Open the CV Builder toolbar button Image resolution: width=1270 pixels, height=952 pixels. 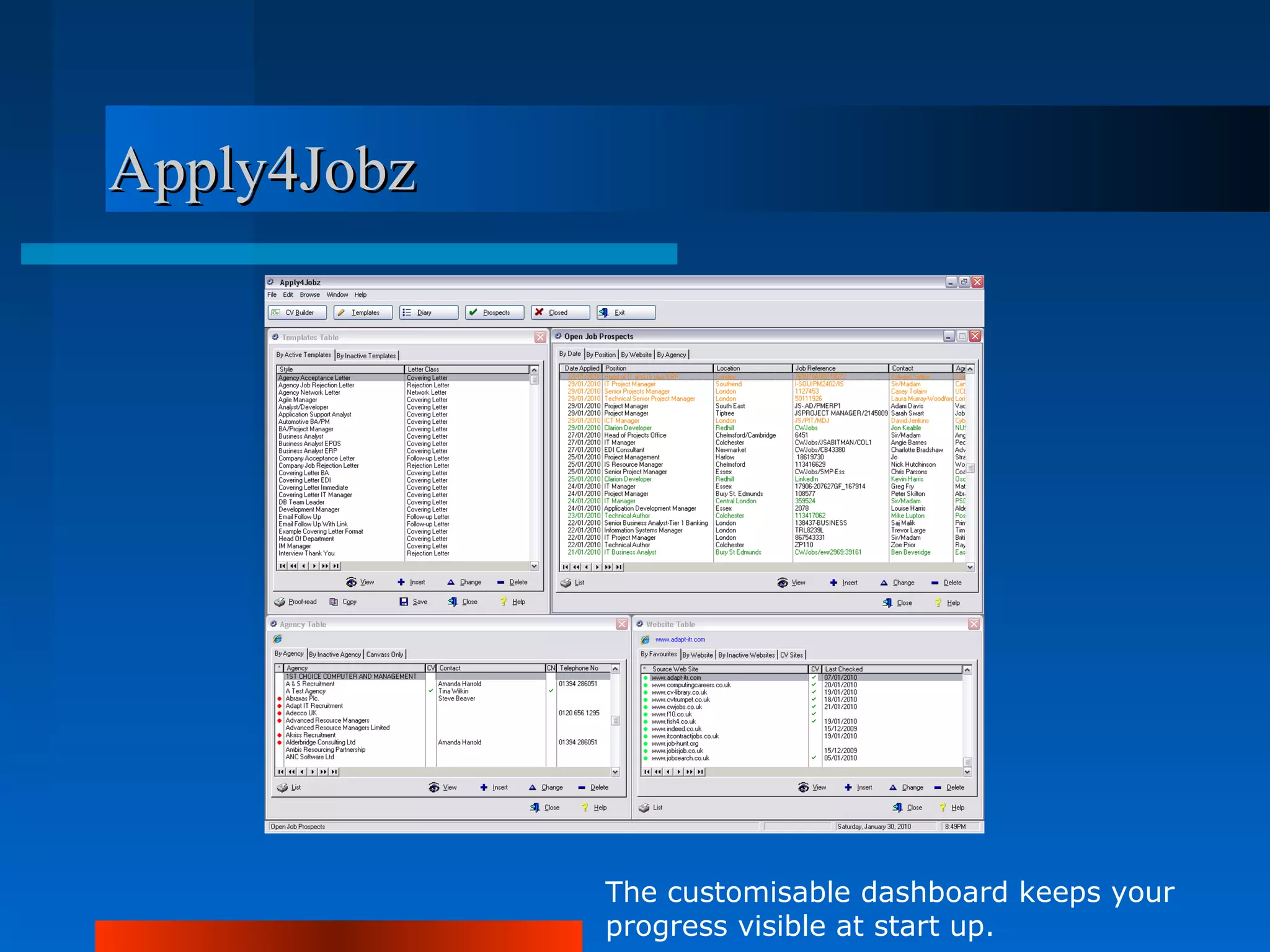tap(297, 312)
